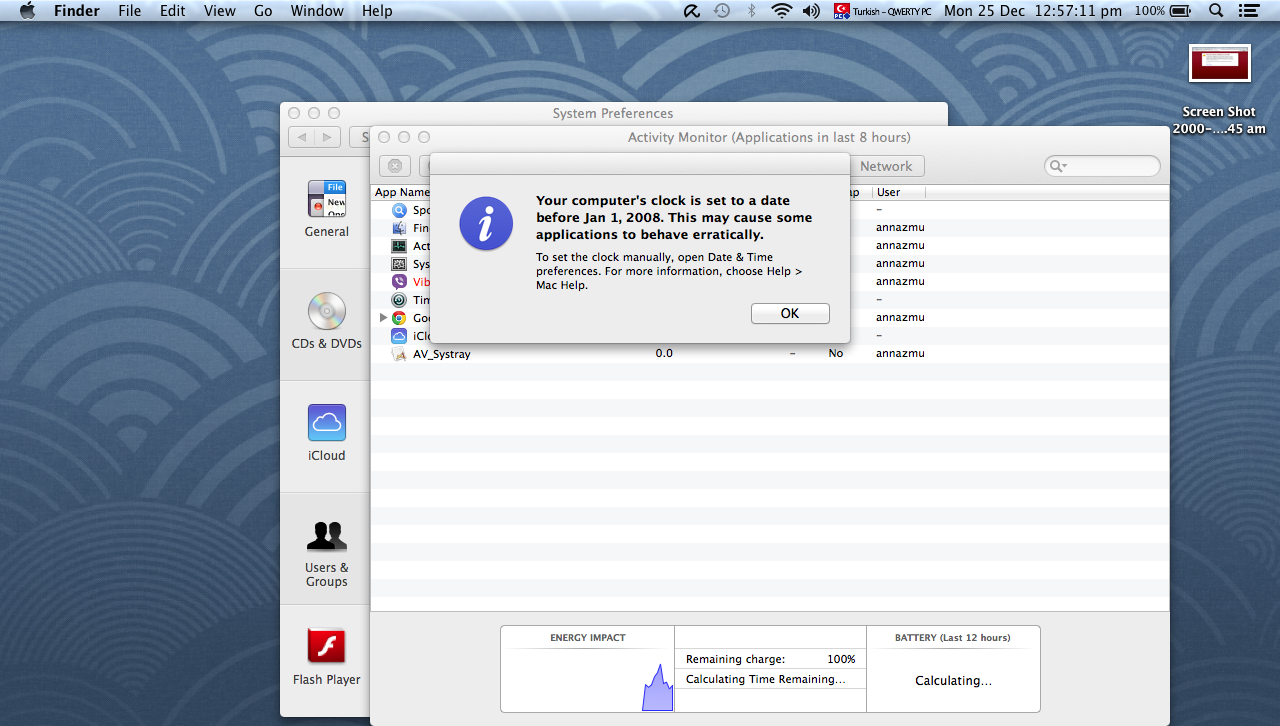Screen dimensions: 1280x726
Task: Click the Bluetooth status icon
Action: click(751, 11)
